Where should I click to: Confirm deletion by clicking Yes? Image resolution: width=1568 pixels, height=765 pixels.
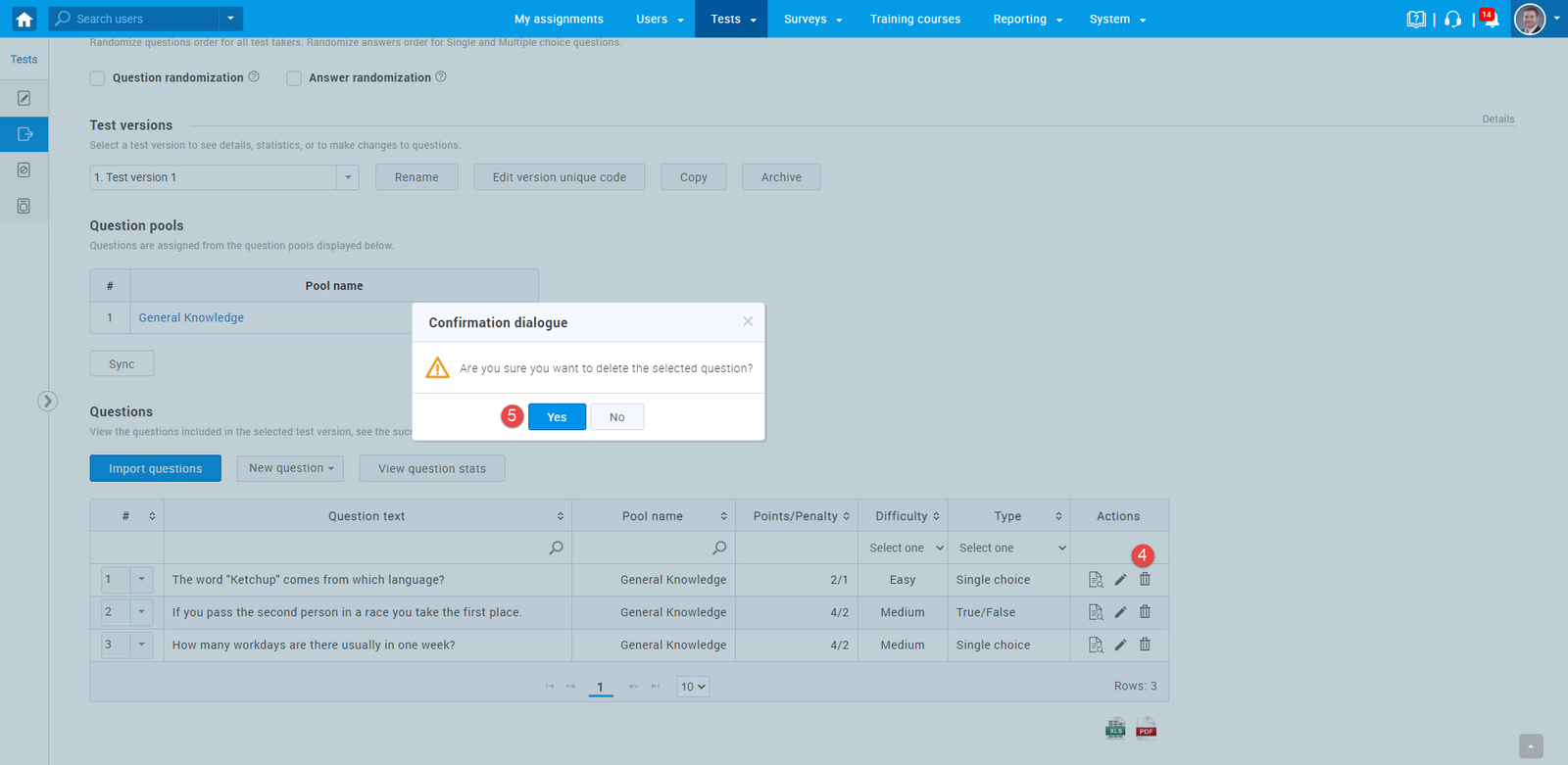(557, 417)
